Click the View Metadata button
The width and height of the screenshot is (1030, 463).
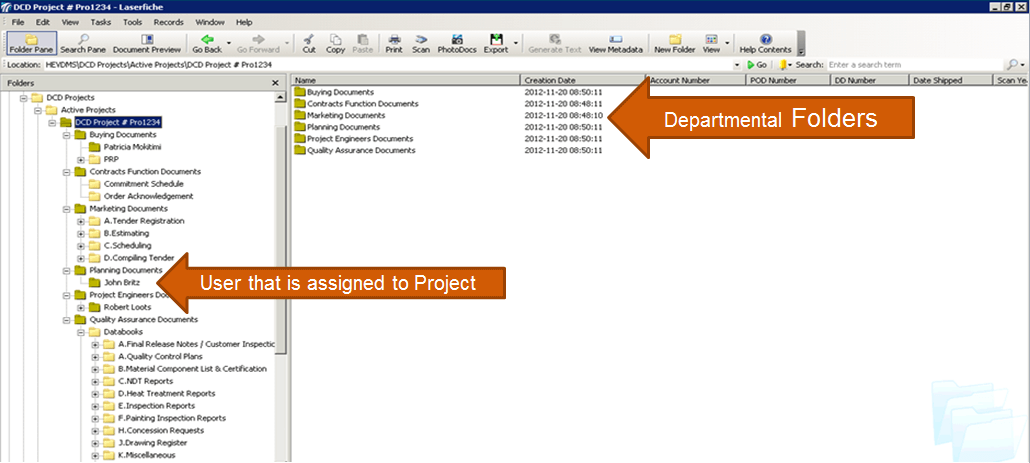(615, 43)
